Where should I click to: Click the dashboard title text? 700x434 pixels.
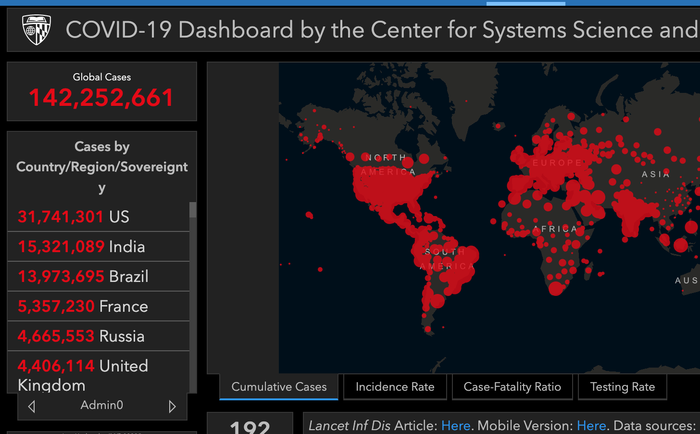tap(382, 30)
